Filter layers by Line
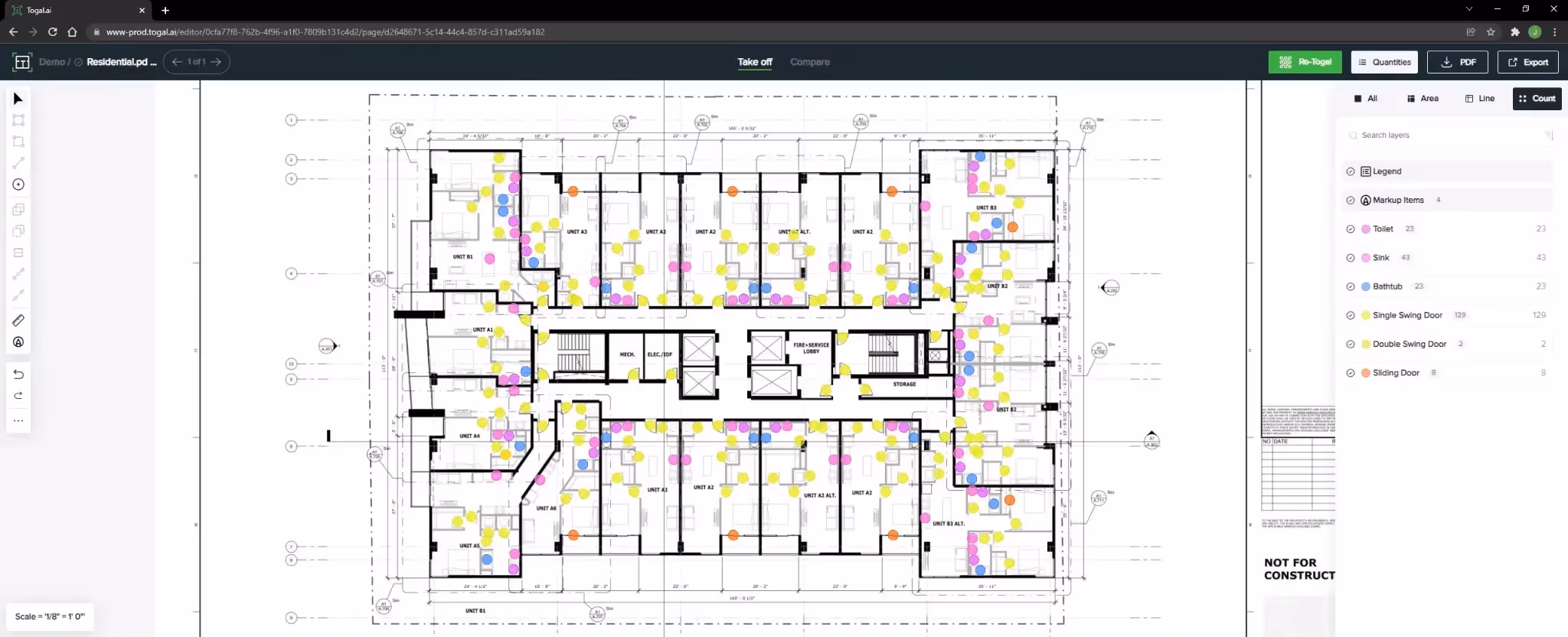Screen dimensions: 1568x637 click(x=1480, y=99)
